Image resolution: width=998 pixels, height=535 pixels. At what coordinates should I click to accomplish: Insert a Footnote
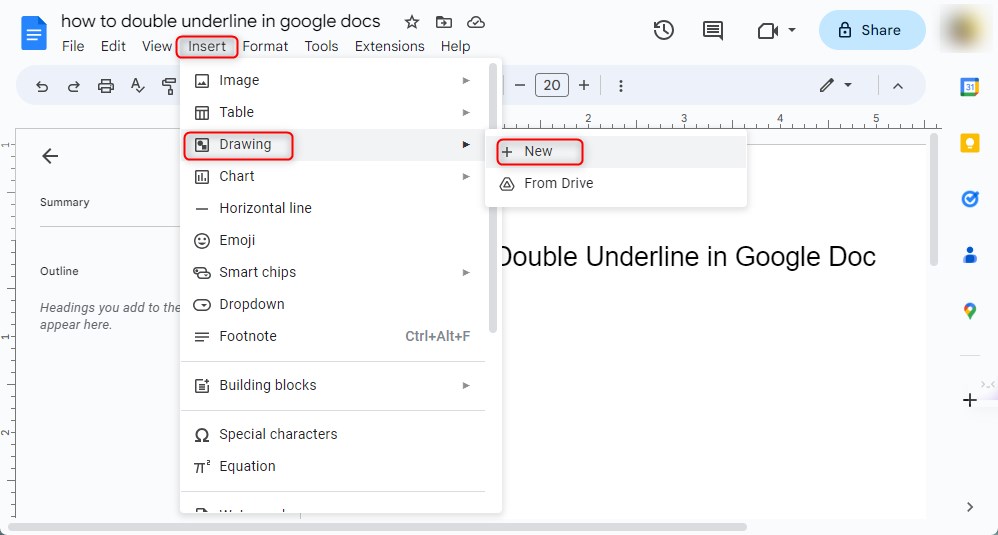(x=333, y=337)
